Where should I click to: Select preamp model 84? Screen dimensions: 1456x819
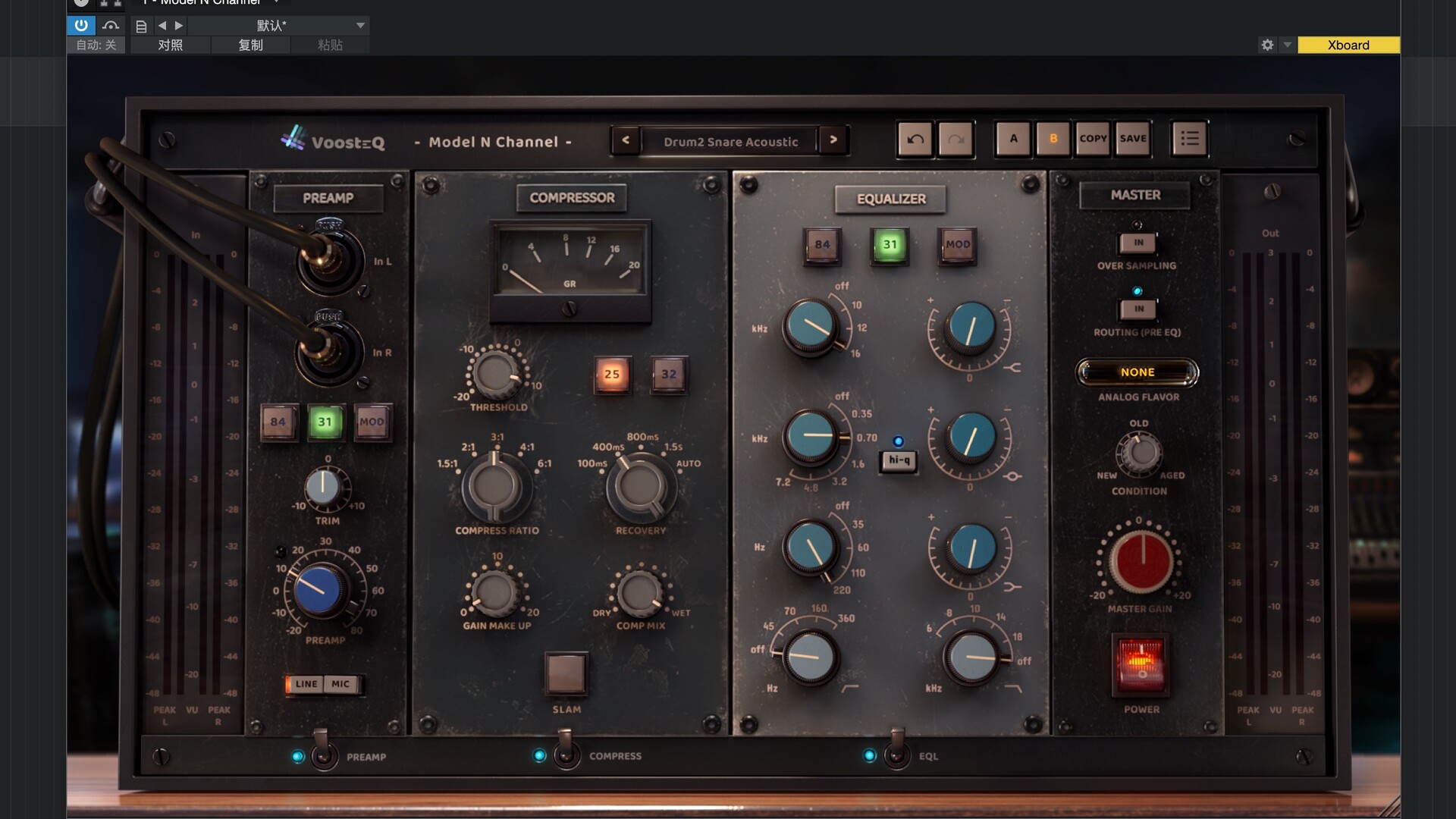click(x=278, y=422)
